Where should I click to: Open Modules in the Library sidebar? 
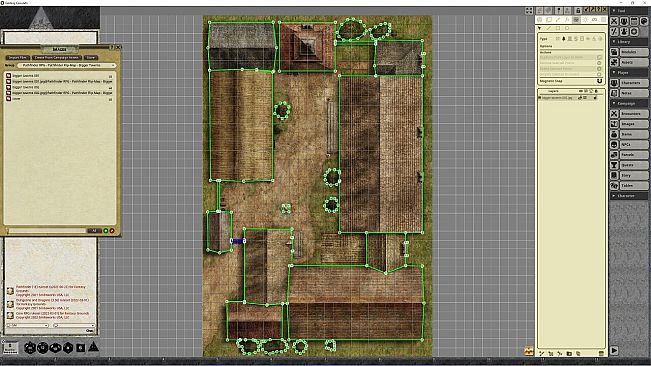(634, 52)
